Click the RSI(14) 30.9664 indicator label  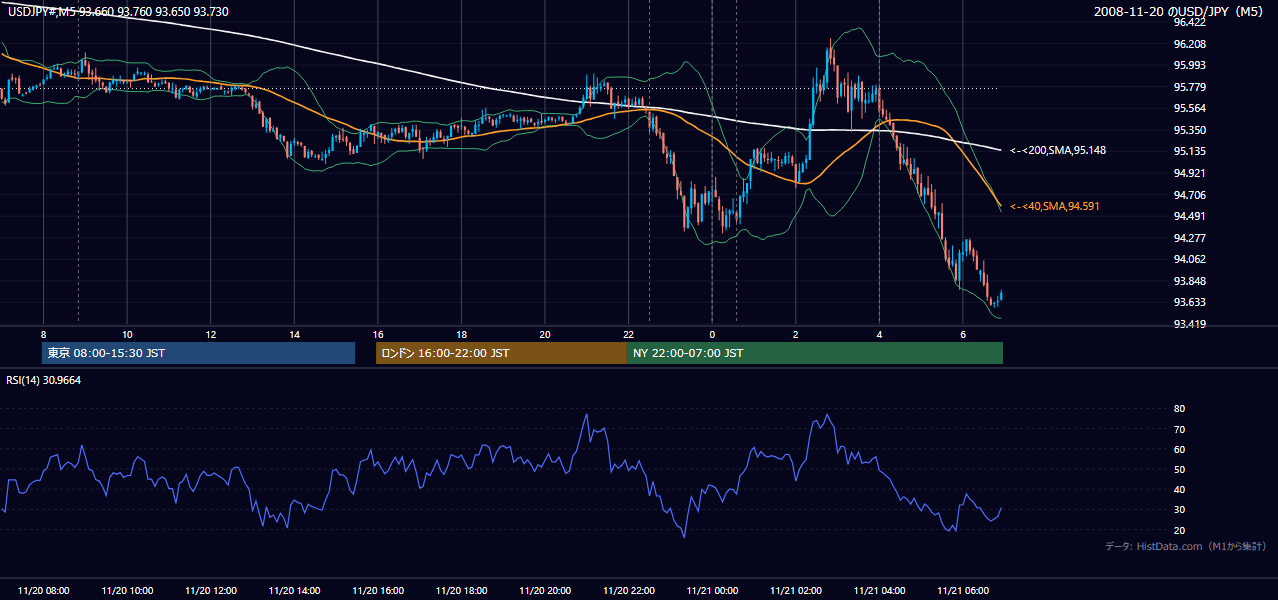coord(44,380)
